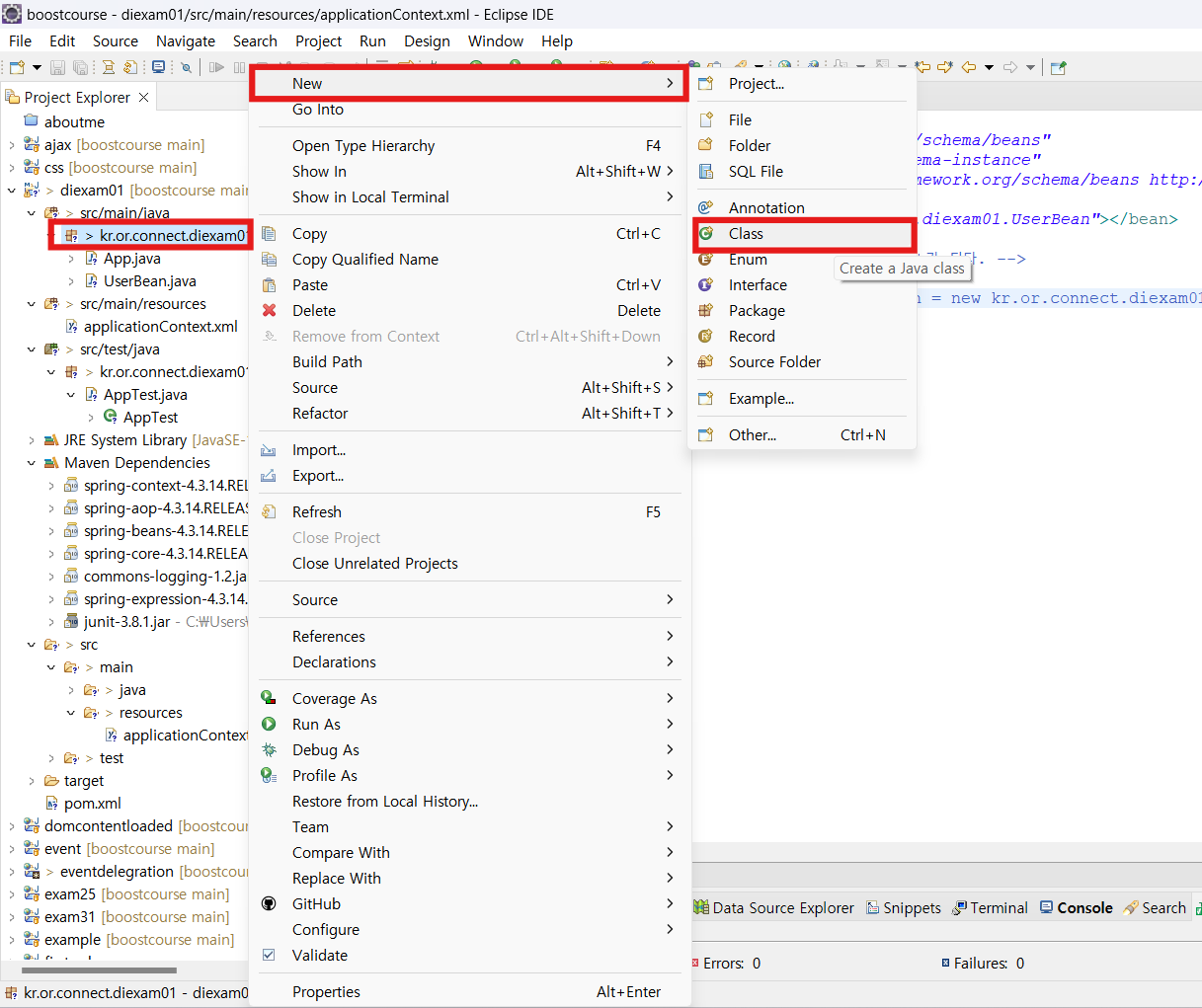Image resolution: width=1202 pixels, height=1008 pixels.
Task: Expand the ajax project node
Action: 11,145
